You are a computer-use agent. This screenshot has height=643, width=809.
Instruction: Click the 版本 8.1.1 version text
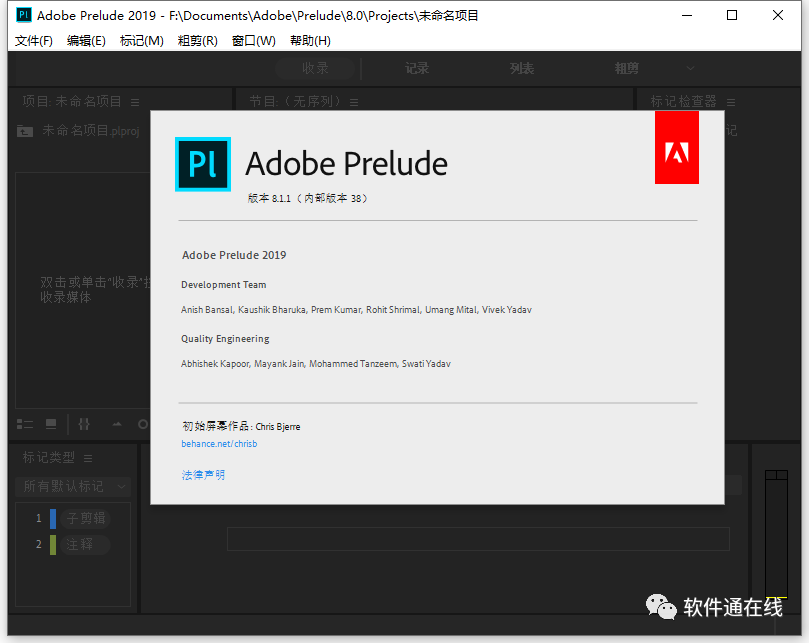[x=307, y=198]
